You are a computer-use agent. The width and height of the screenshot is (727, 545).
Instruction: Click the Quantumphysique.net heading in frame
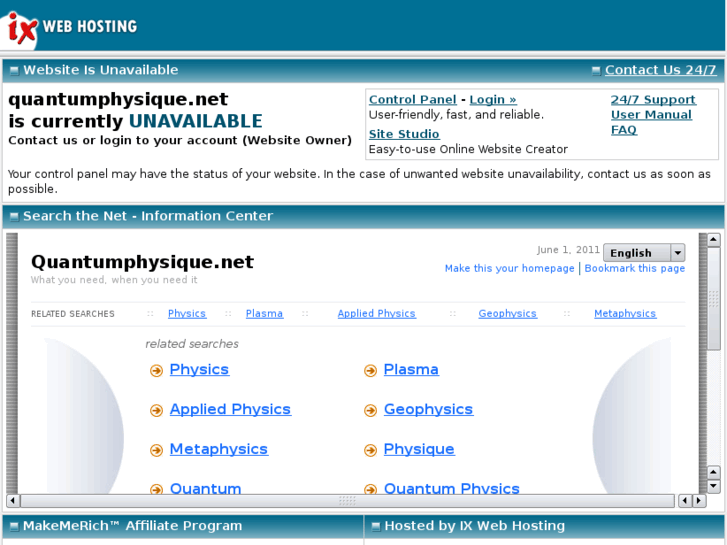(x=142, y=262)
